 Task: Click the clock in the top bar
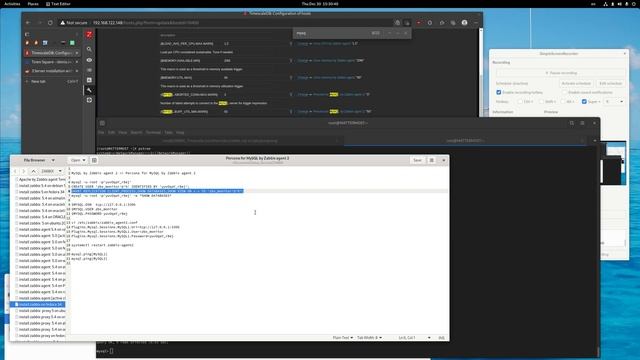[x=320, y=4]
